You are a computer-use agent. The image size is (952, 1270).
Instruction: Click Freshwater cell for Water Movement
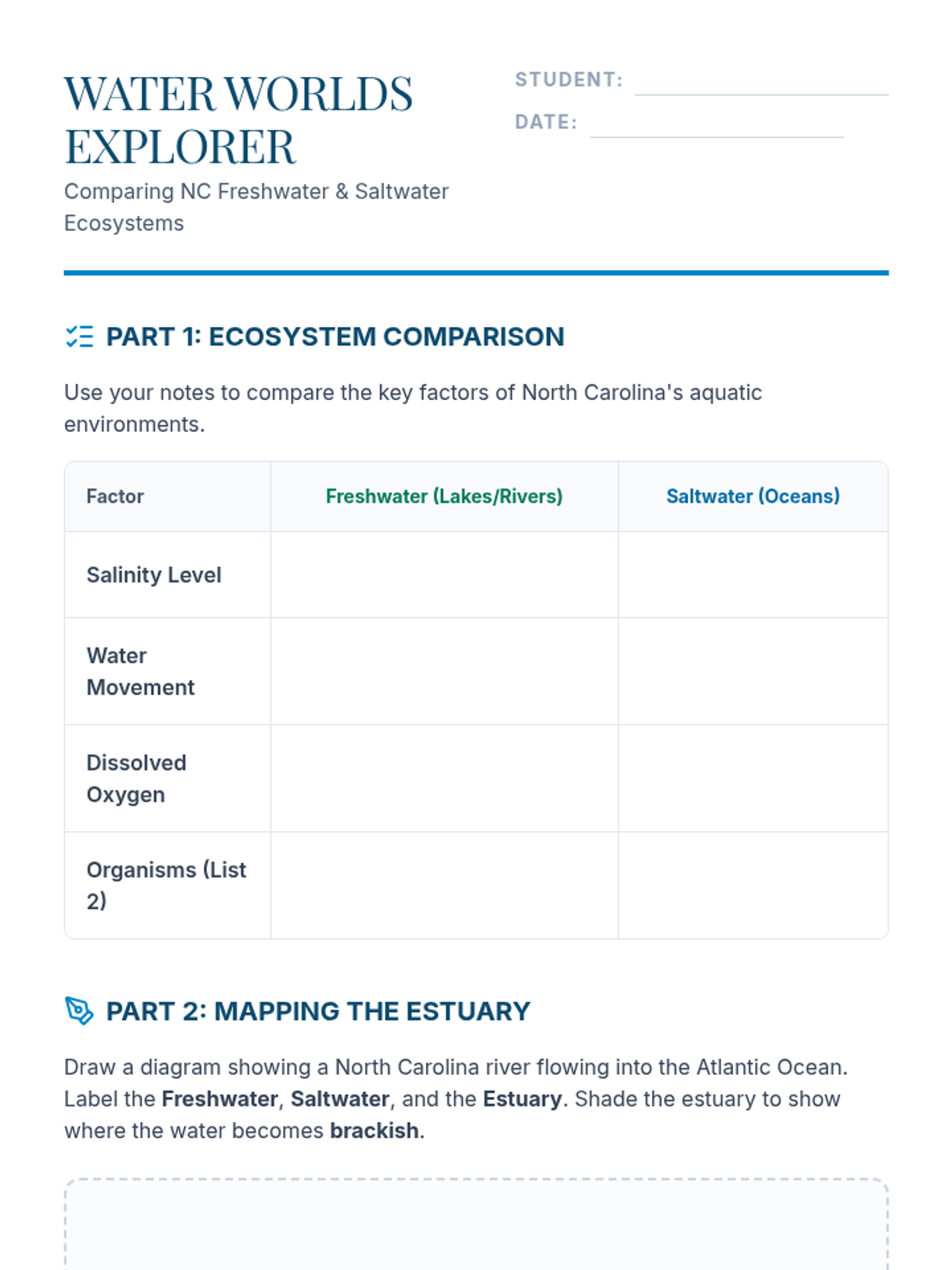pos(444,672)
